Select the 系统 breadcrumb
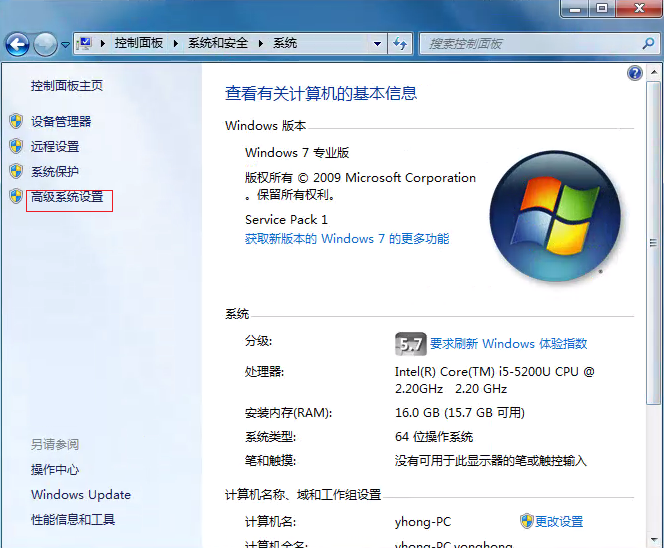The width and height of the screenshot is (664, 548). tap(285, 43)
